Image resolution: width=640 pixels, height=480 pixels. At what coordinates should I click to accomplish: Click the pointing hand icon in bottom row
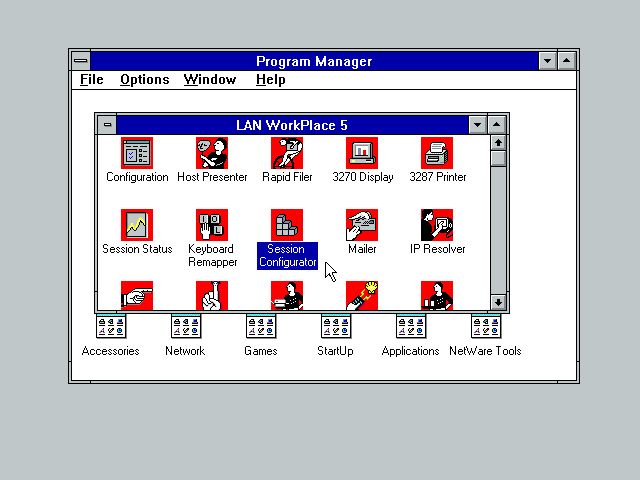pos(137,296)
